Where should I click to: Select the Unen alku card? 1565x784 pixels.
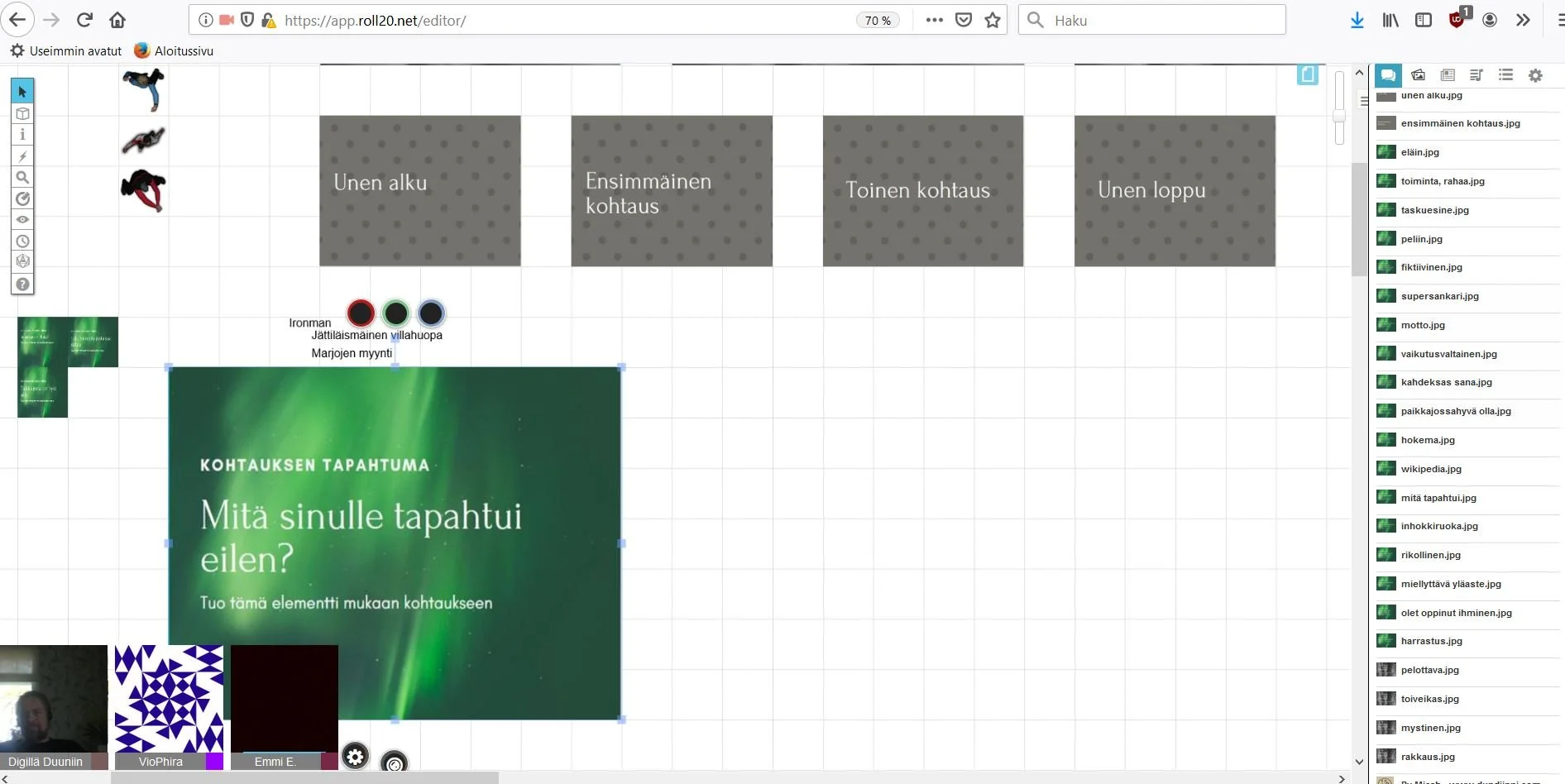[420, 190]
